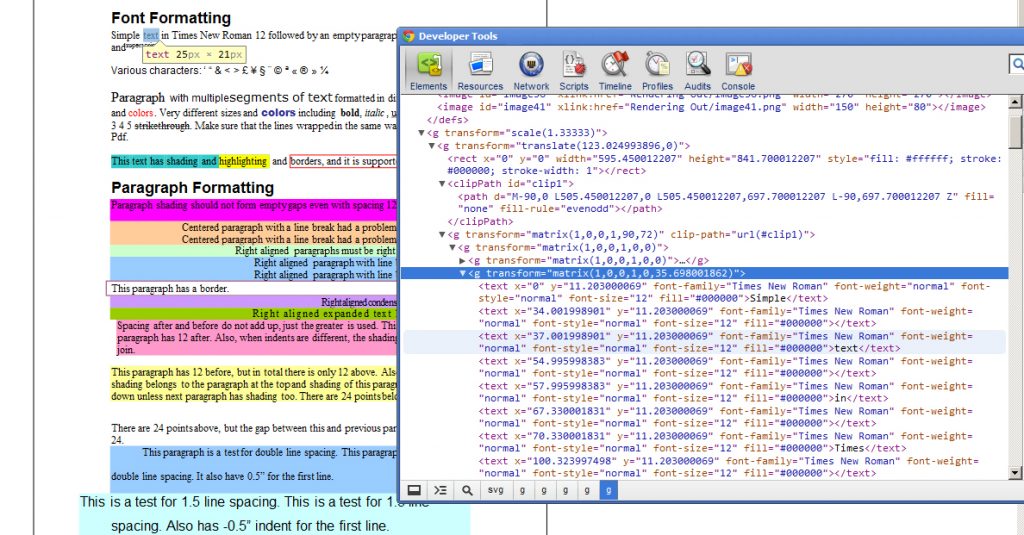The width and height of the screenshot is (1024, 535).
Task: Select the svg breadcrumb
Action: click(496, 490)
